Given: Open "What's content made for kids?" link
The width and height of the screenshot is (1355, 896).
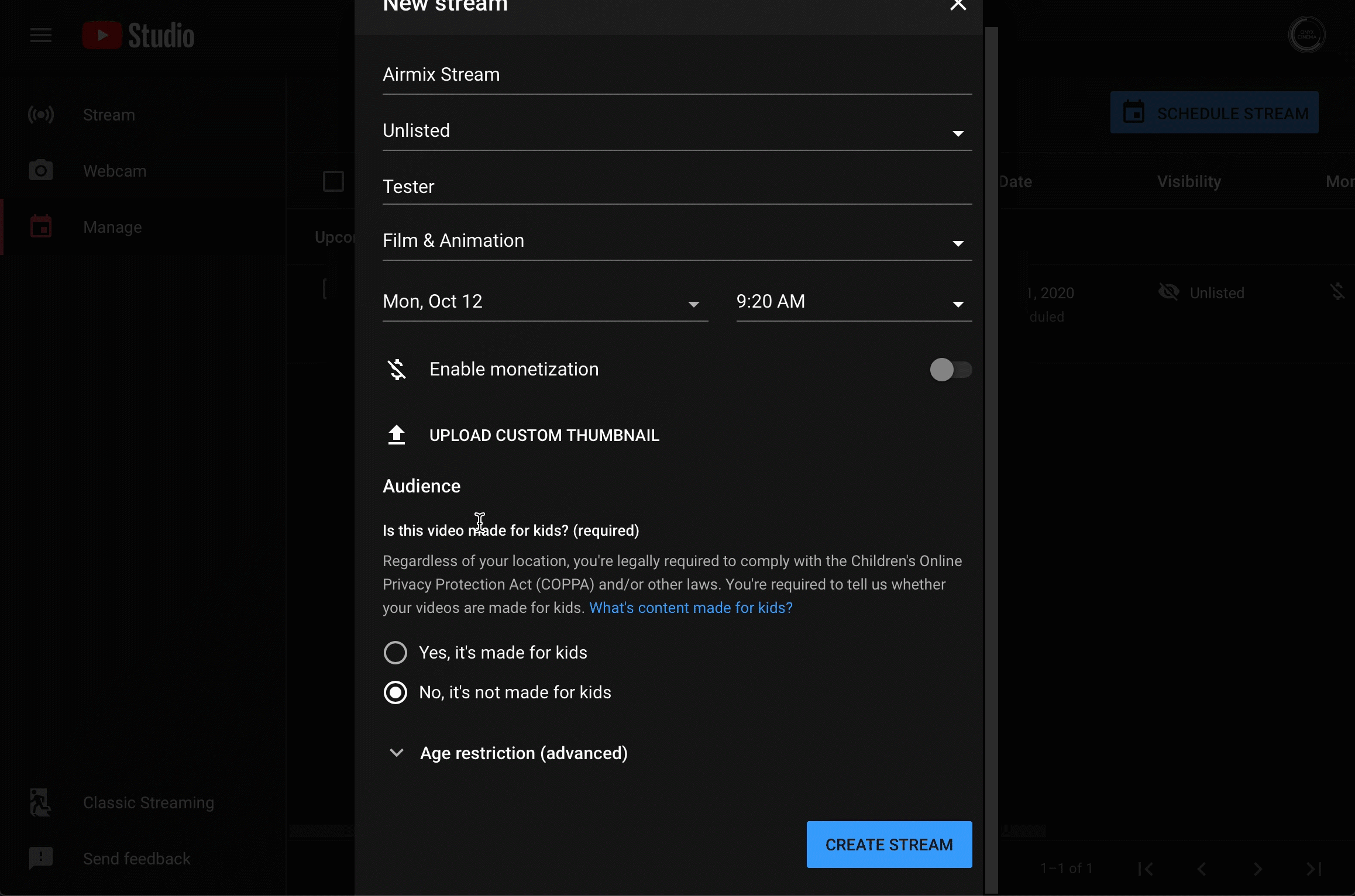Looking at the screenshot, I should (690, 608).
